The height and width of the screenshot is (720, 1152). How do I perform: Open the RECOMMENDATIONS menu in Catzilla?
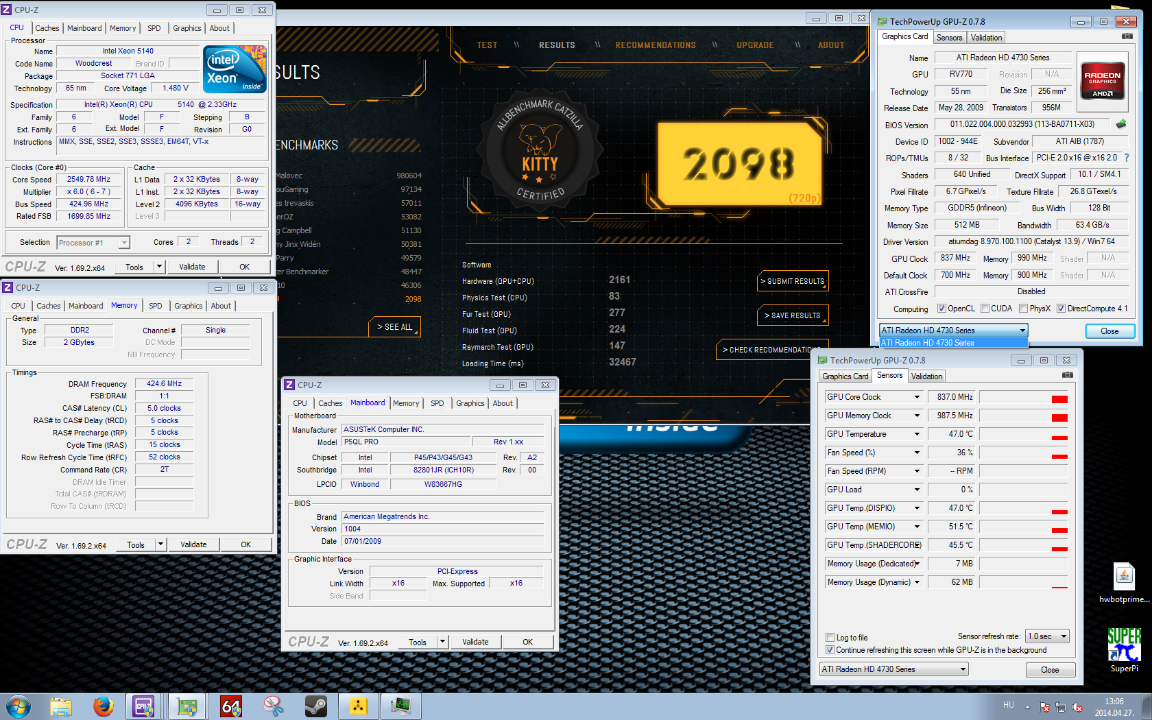click(x=655, y=45)
